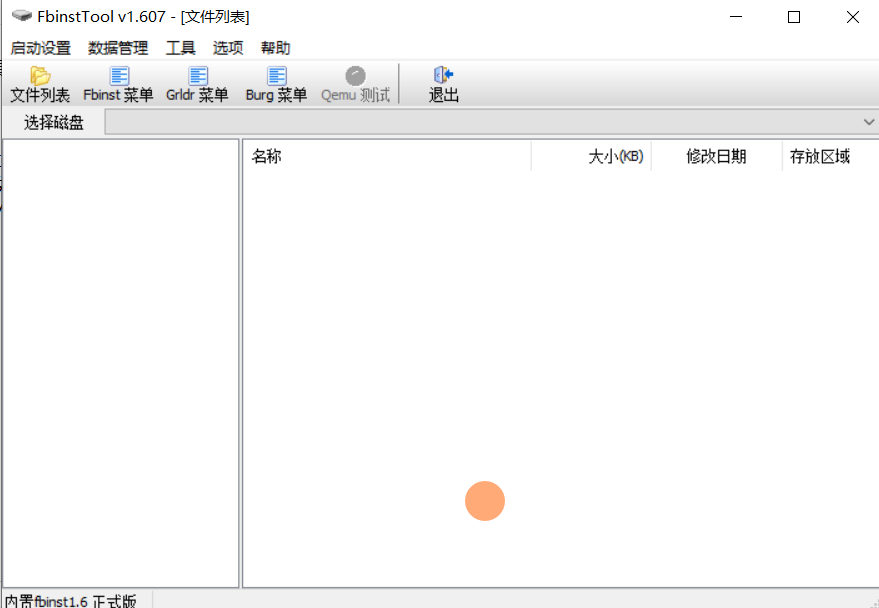
Task: Open the Burg 菜单 toolbar icon
Action: pyautogui.click(x=275, y=83)
